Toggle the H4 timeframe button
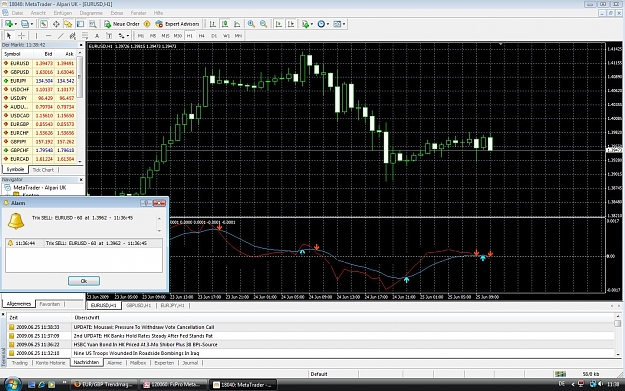The image size is (625, 391). click(202, 36)
